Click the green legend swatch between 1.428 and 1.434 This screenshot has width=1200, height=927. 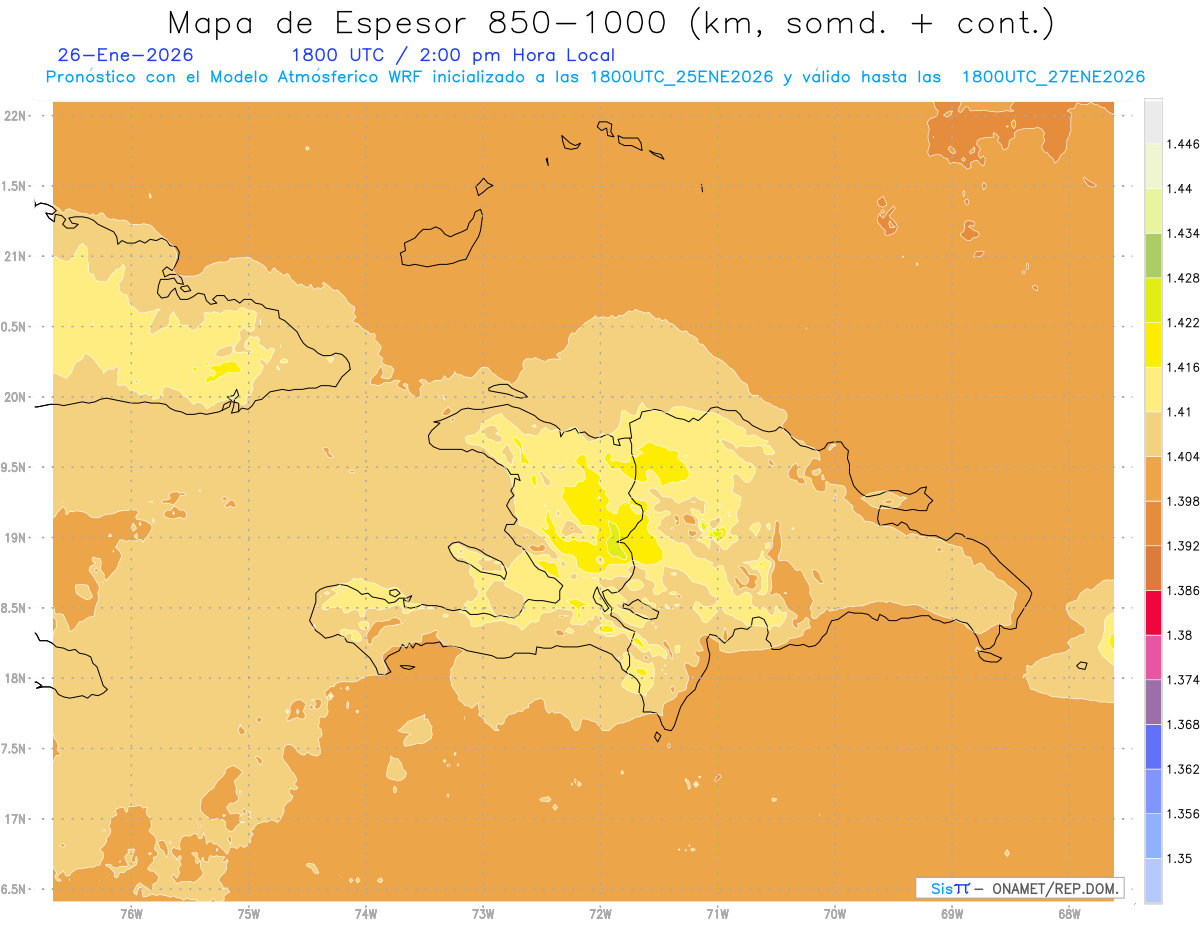[x=1153, y=255]
